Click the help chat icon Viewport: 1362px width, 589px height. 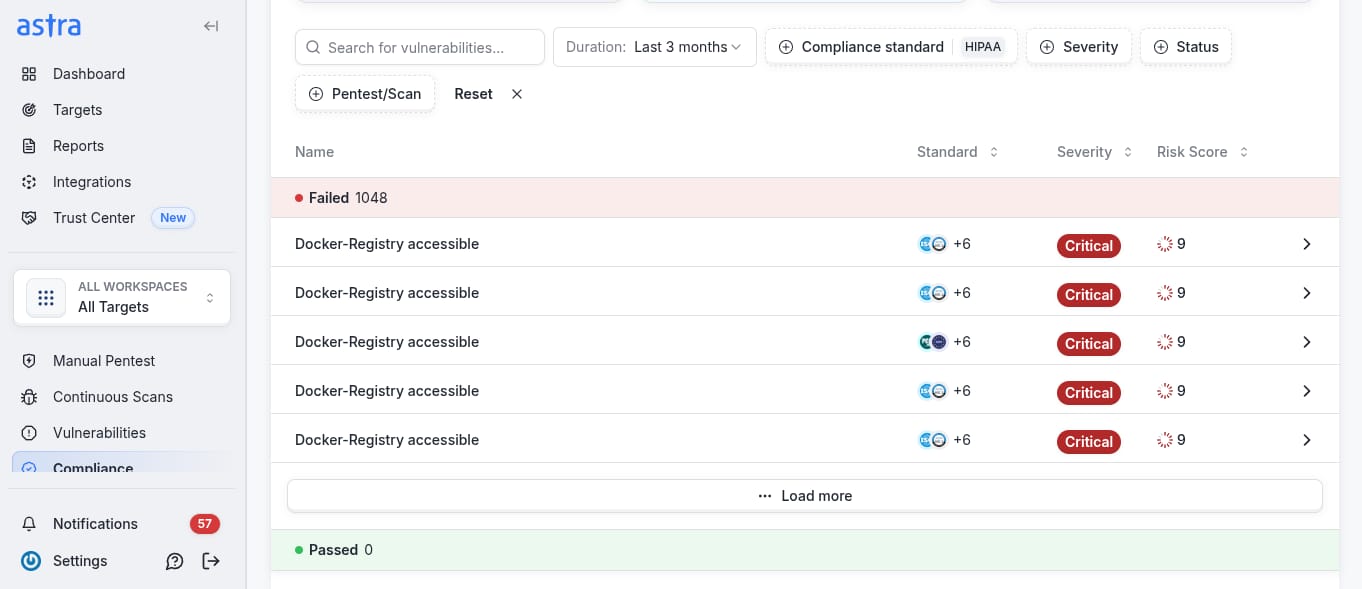[175, 561]
